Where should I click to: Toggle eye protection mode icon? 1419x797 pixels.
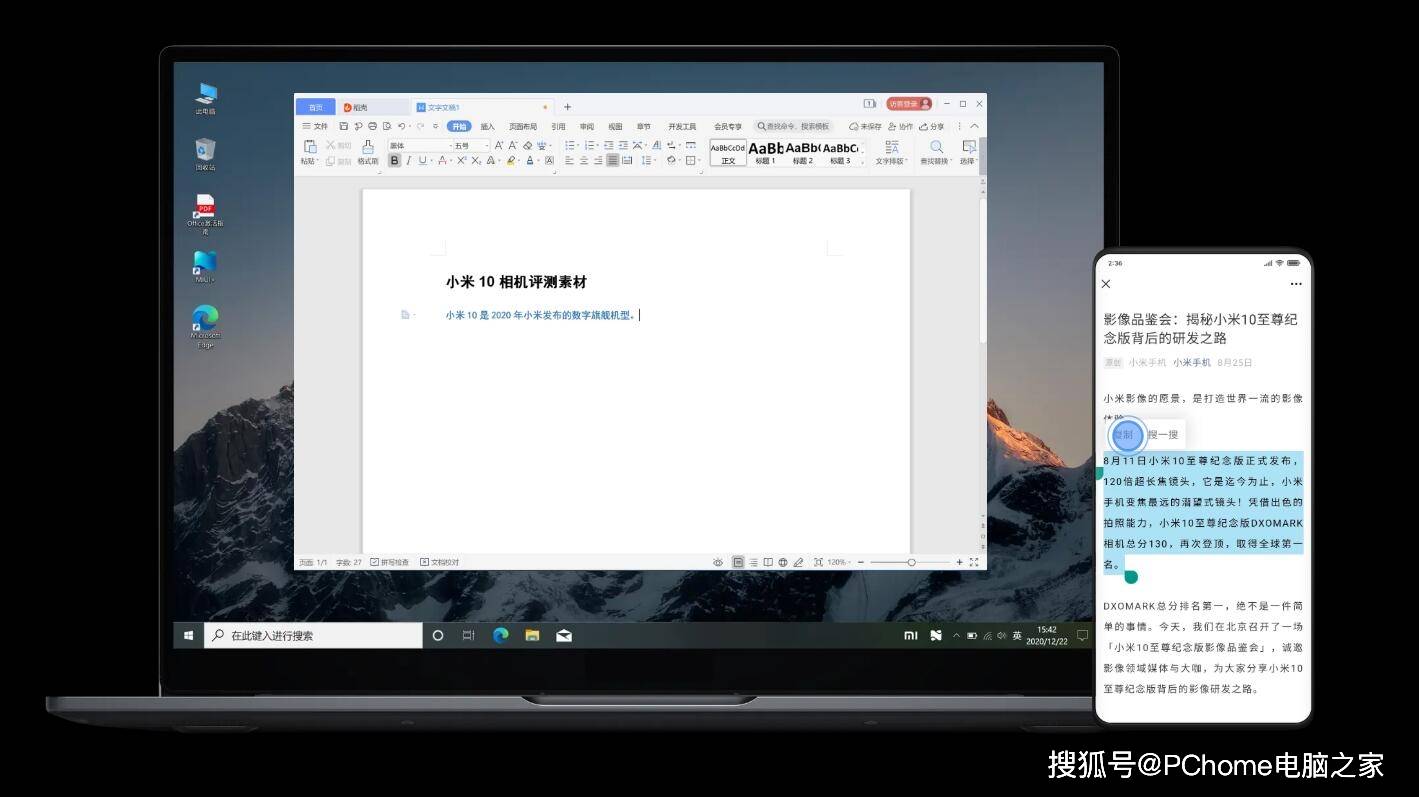click(x=718, y=562)
